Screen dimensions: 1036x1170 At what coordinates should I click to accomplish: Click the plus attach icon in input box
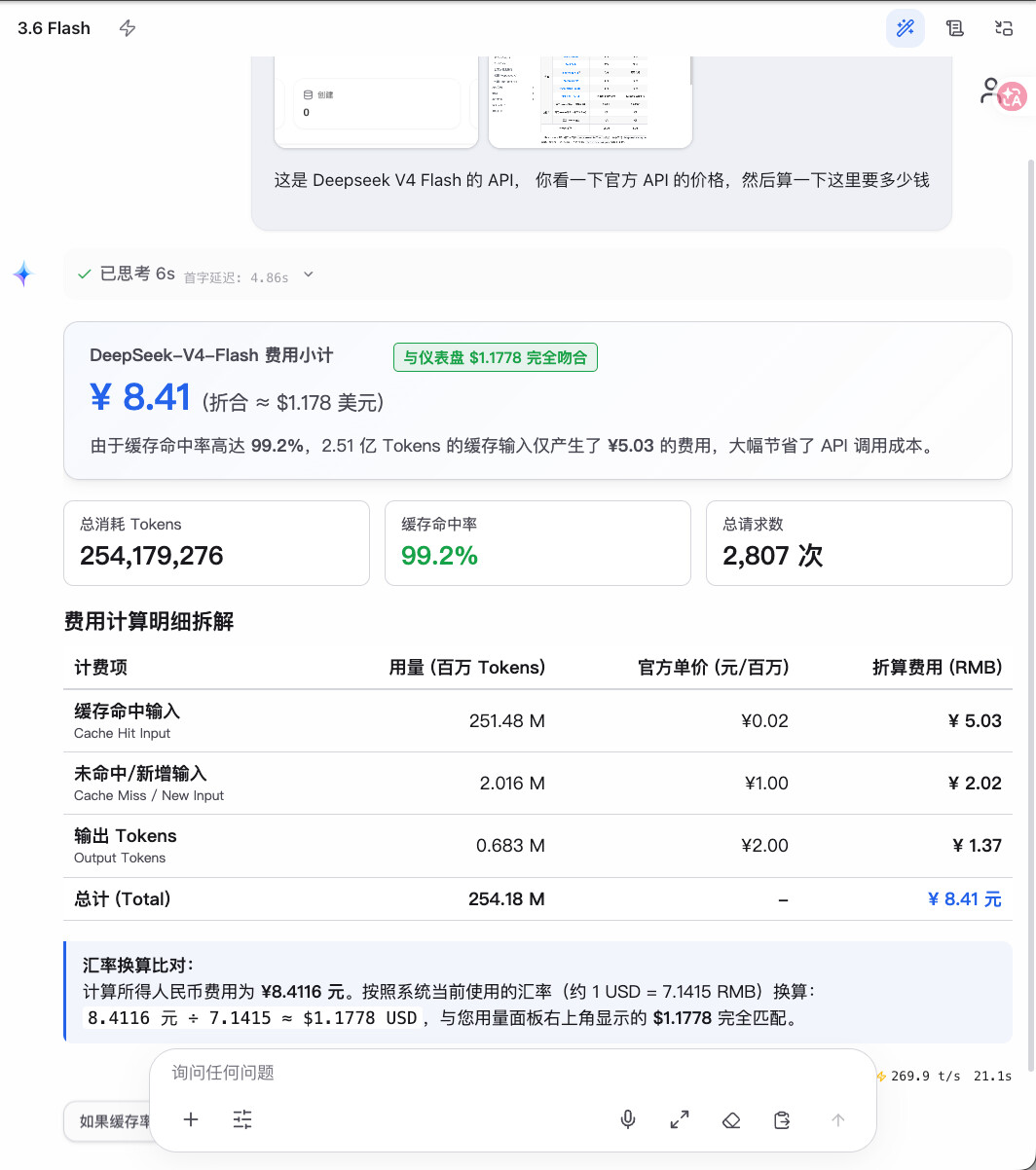pos(191,1119)
